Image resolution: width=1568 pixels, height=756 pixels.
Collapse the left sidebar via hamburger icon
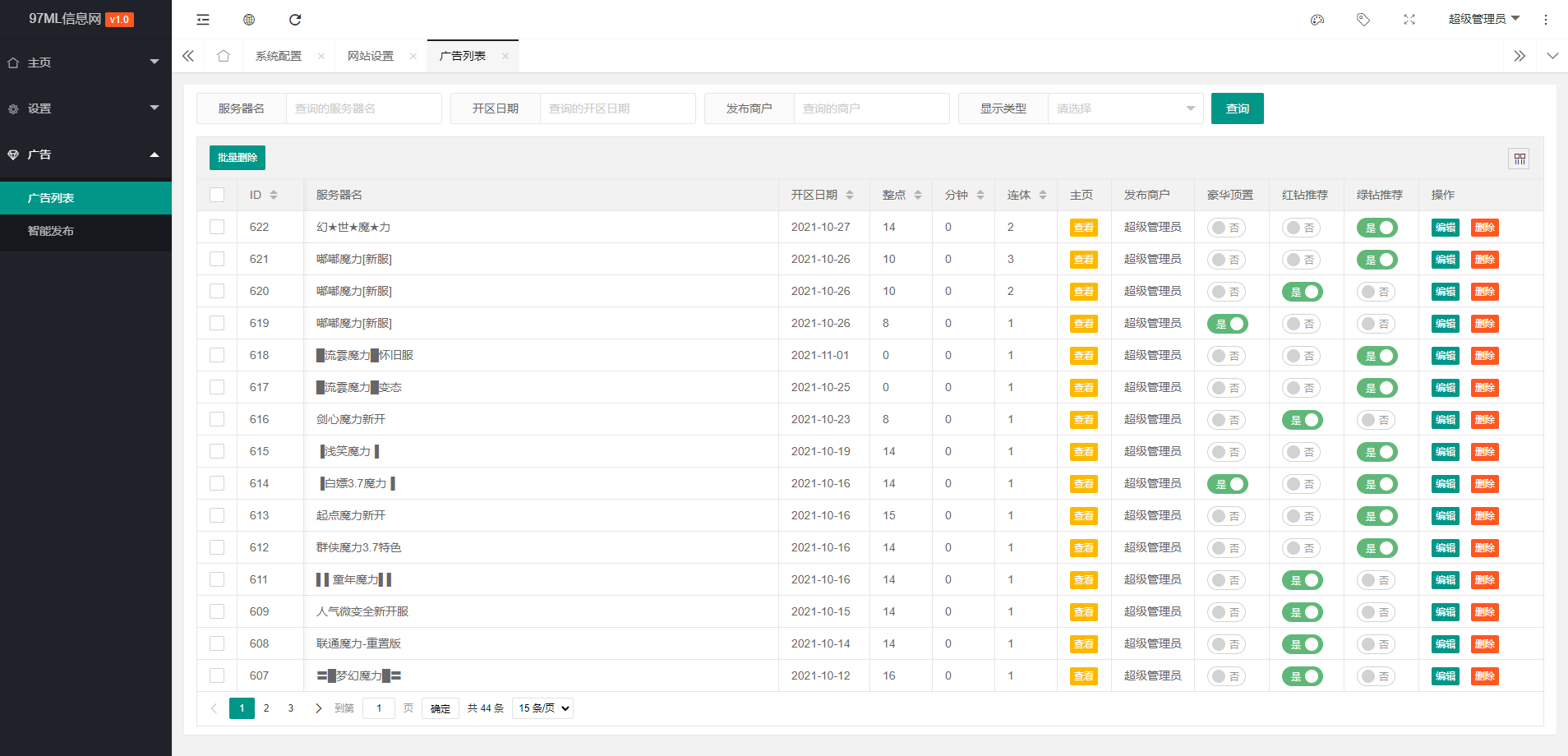(x=203, y=20)
